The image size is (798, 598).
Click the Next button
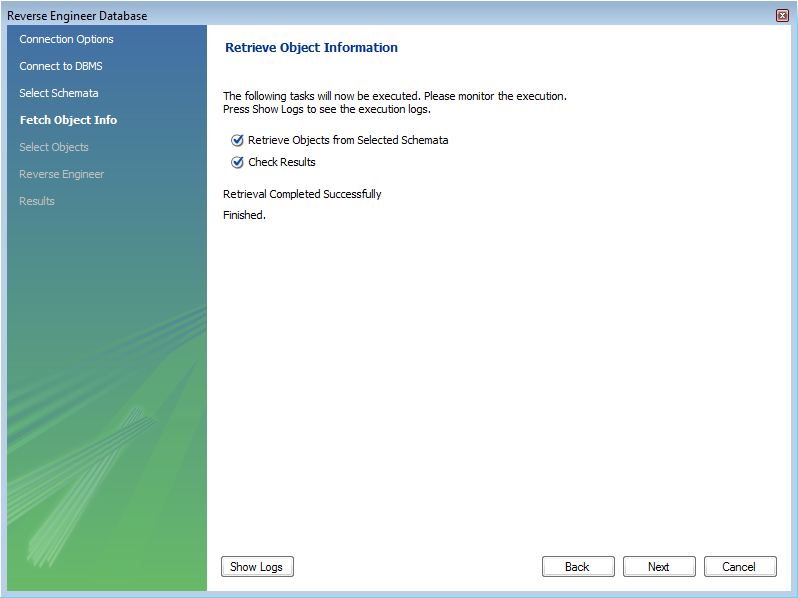pyautogui.click(x=658, y=567)
